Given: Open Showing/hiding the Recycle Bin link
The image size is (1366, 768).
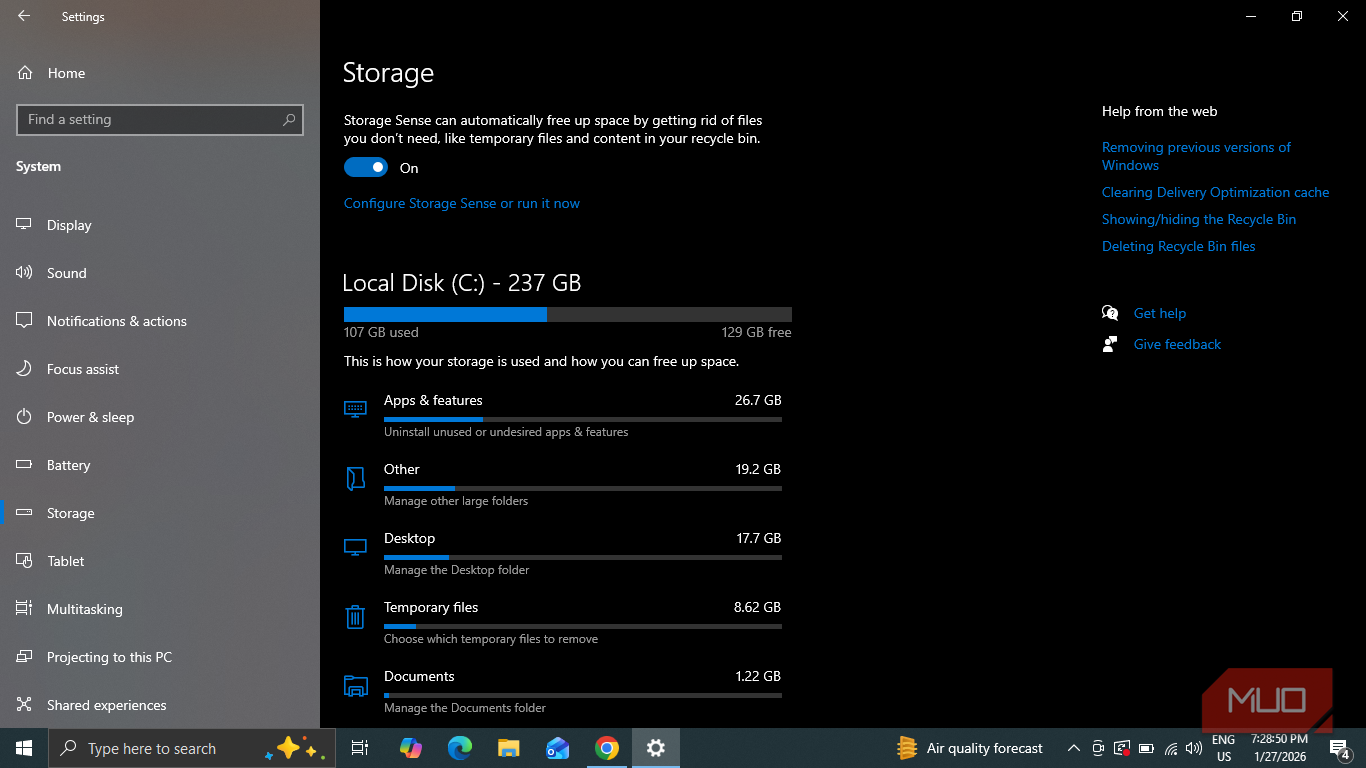Looking at the screenshot, I should (1198, 219).
